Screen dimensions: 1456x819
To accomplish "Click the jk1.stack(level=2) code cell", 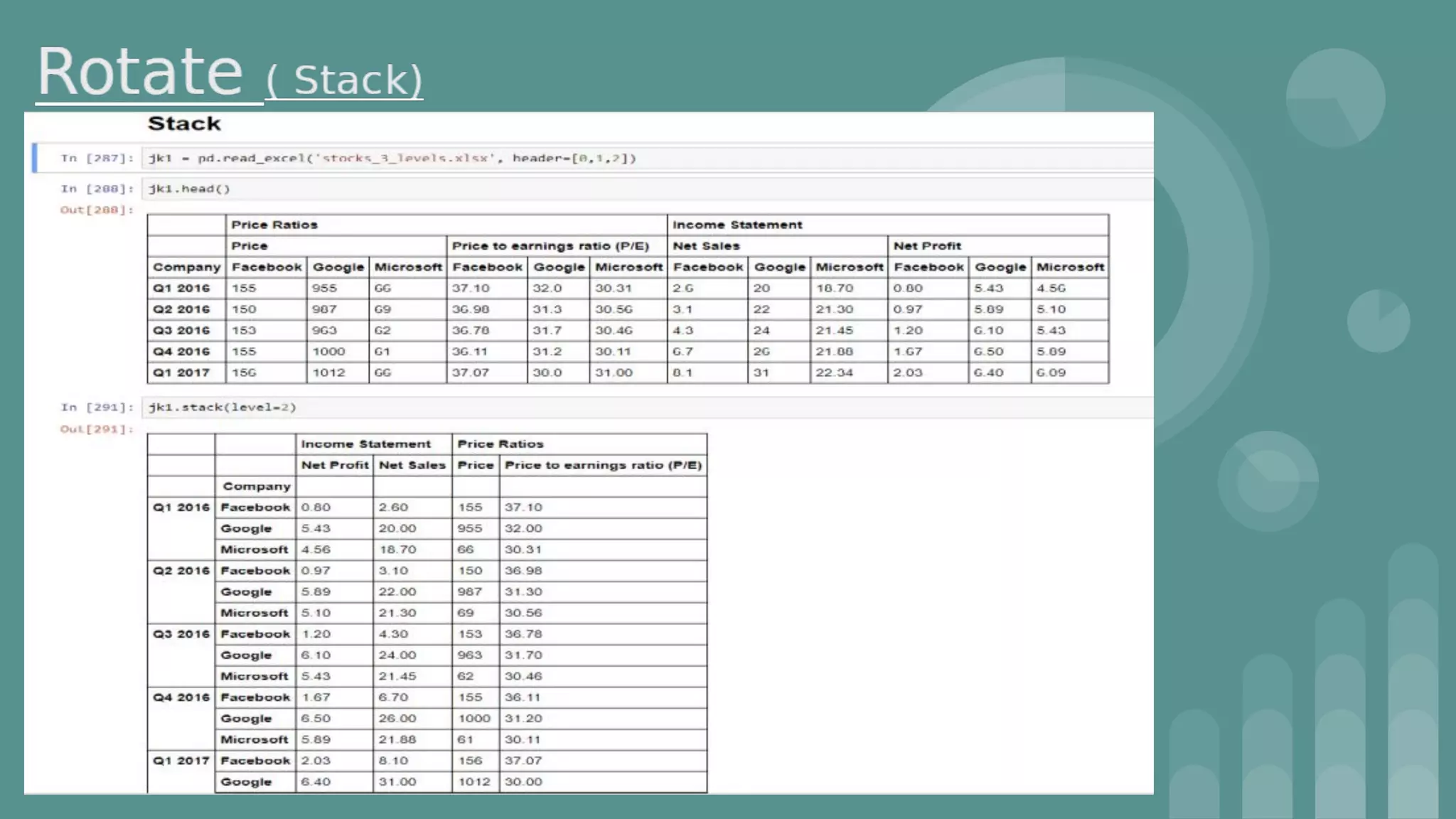I will [x=222, y=407].
